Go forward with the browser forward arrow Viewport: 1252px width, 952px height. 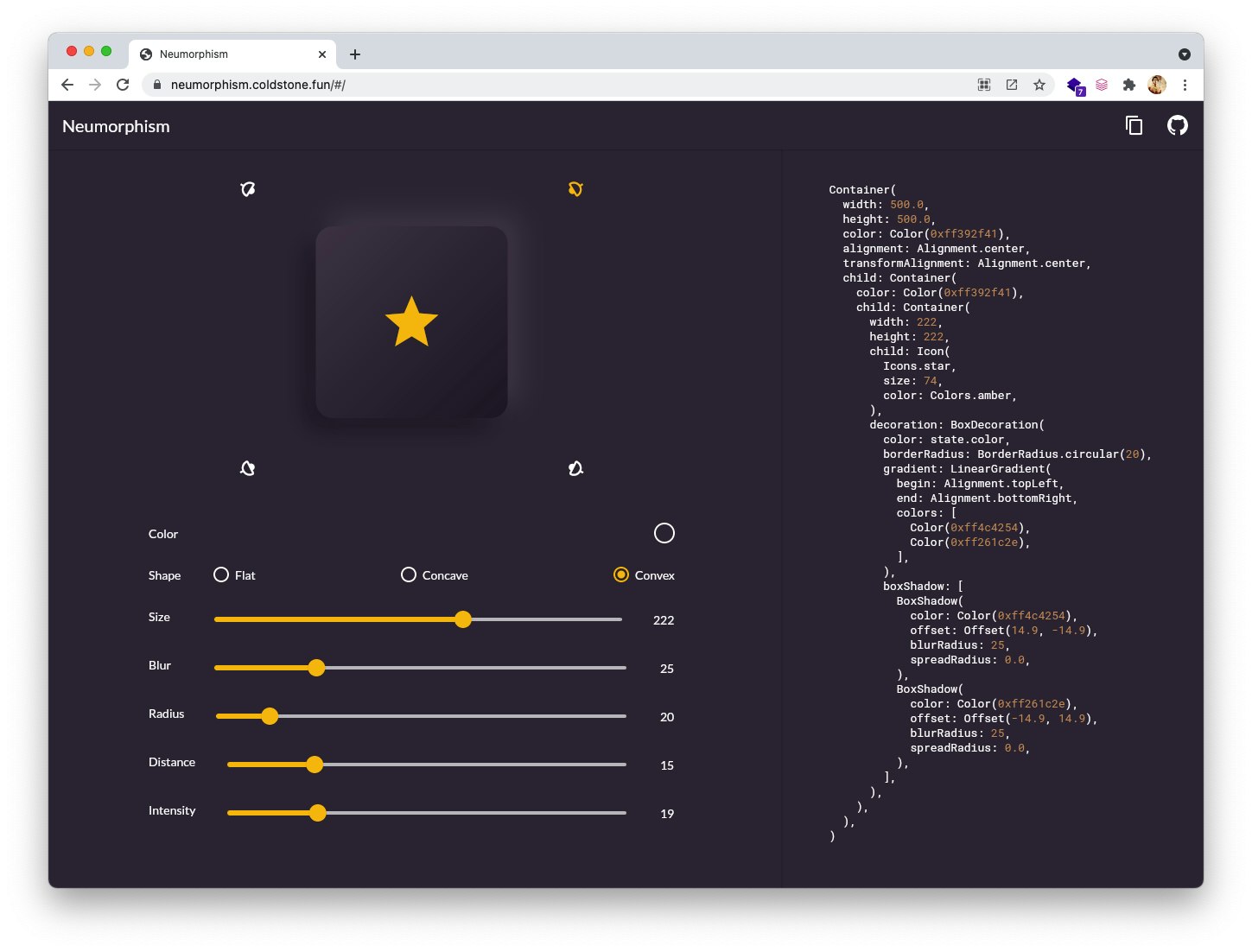[x=95, y=85]
